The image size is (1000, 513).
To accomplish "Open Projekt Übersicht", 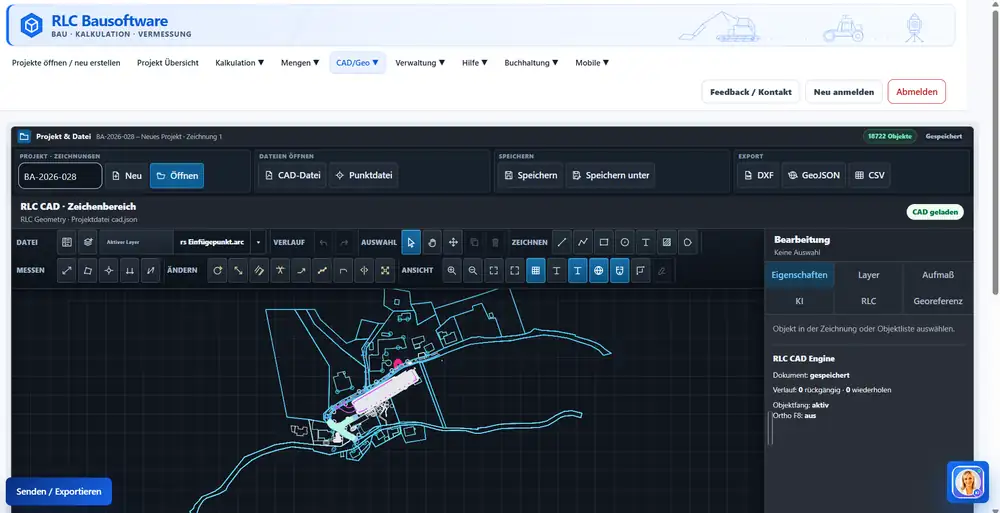I will [168, 63].
